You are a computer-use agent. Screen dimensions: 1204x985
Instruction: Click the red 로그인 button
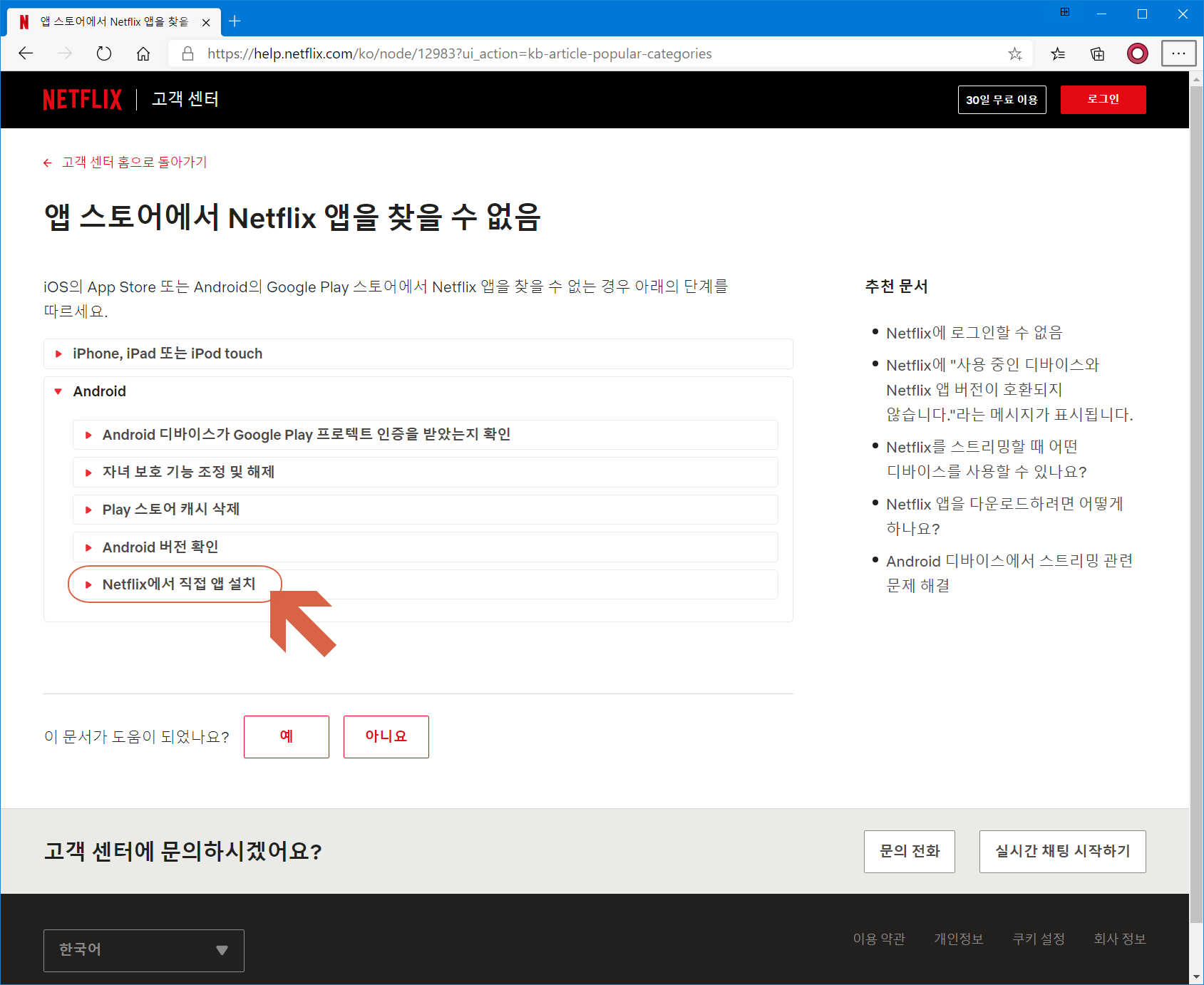(1103, 100)
